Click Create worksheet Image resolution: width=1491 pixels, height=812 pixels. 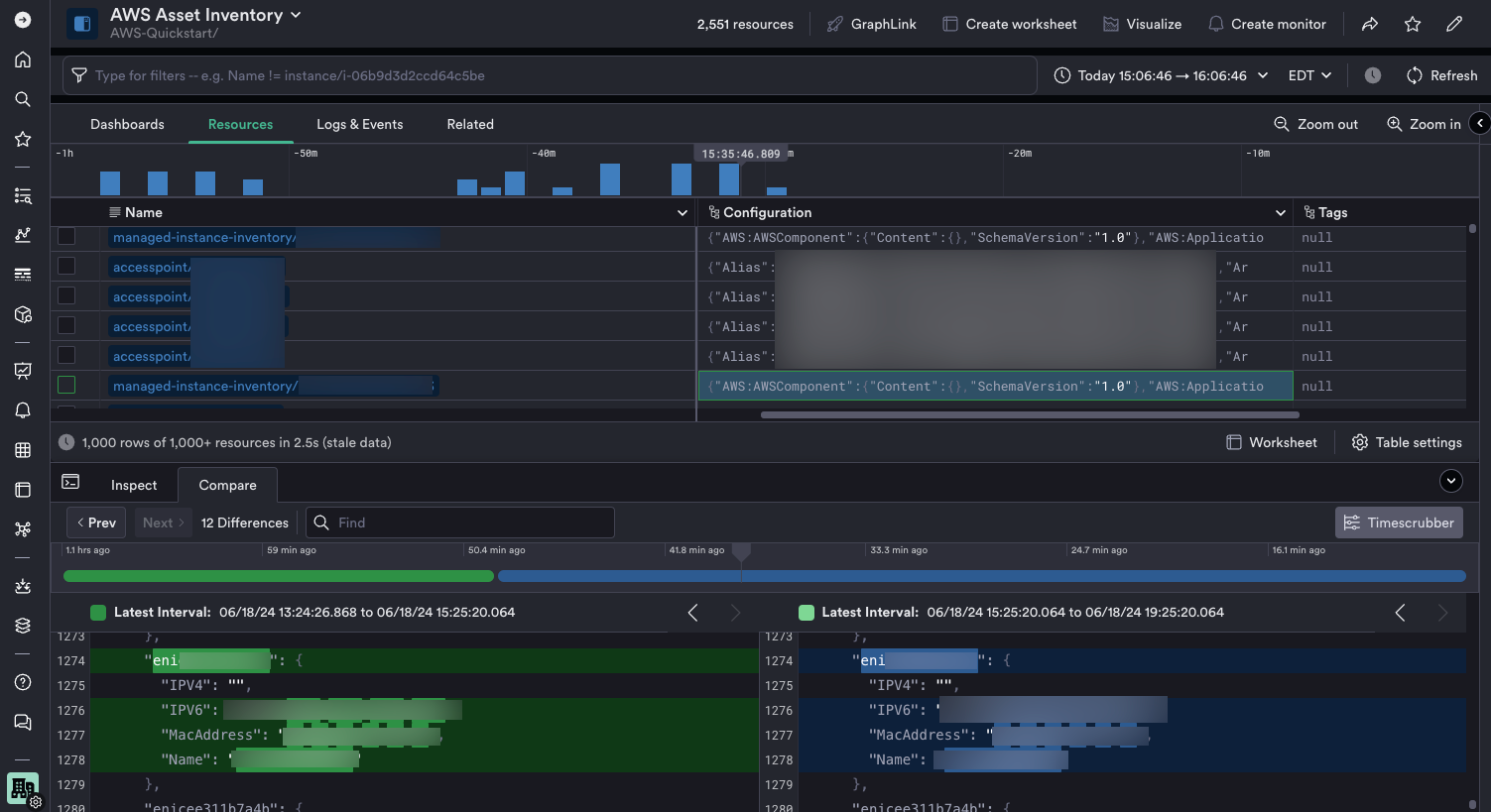pos(1010,24)
